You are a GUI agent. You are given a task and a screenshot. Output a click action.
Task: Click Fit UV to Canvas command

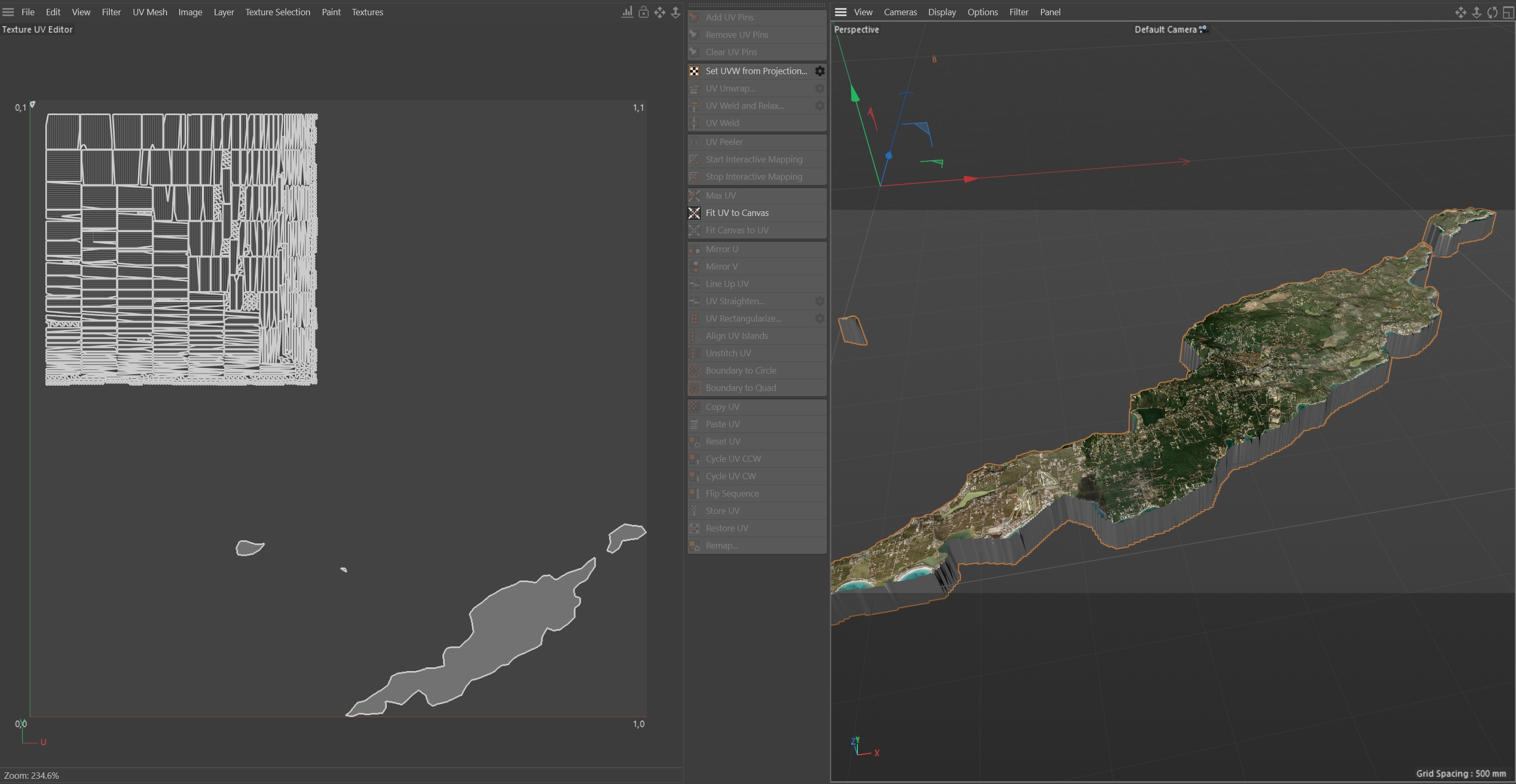coord(737,213)
